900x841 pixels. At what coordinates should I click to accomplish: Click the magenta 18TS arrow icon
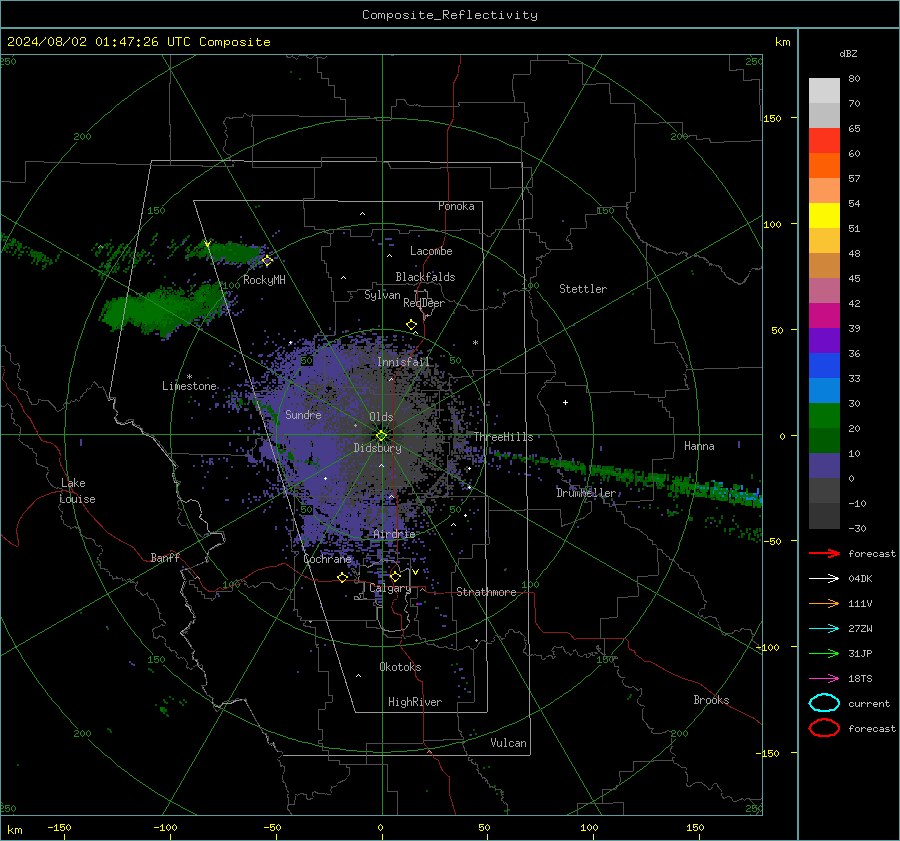tap(824, 679)
